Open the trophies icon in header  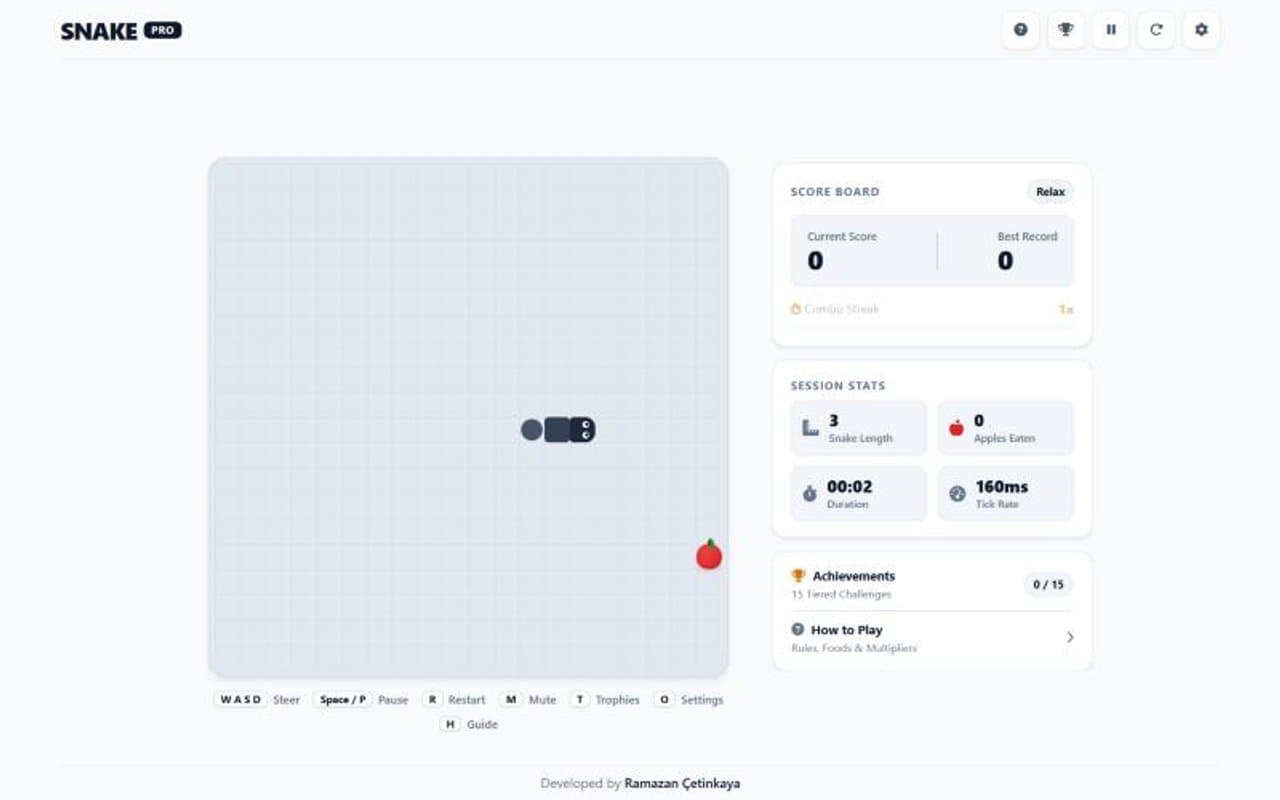[x=1066, y=30]
